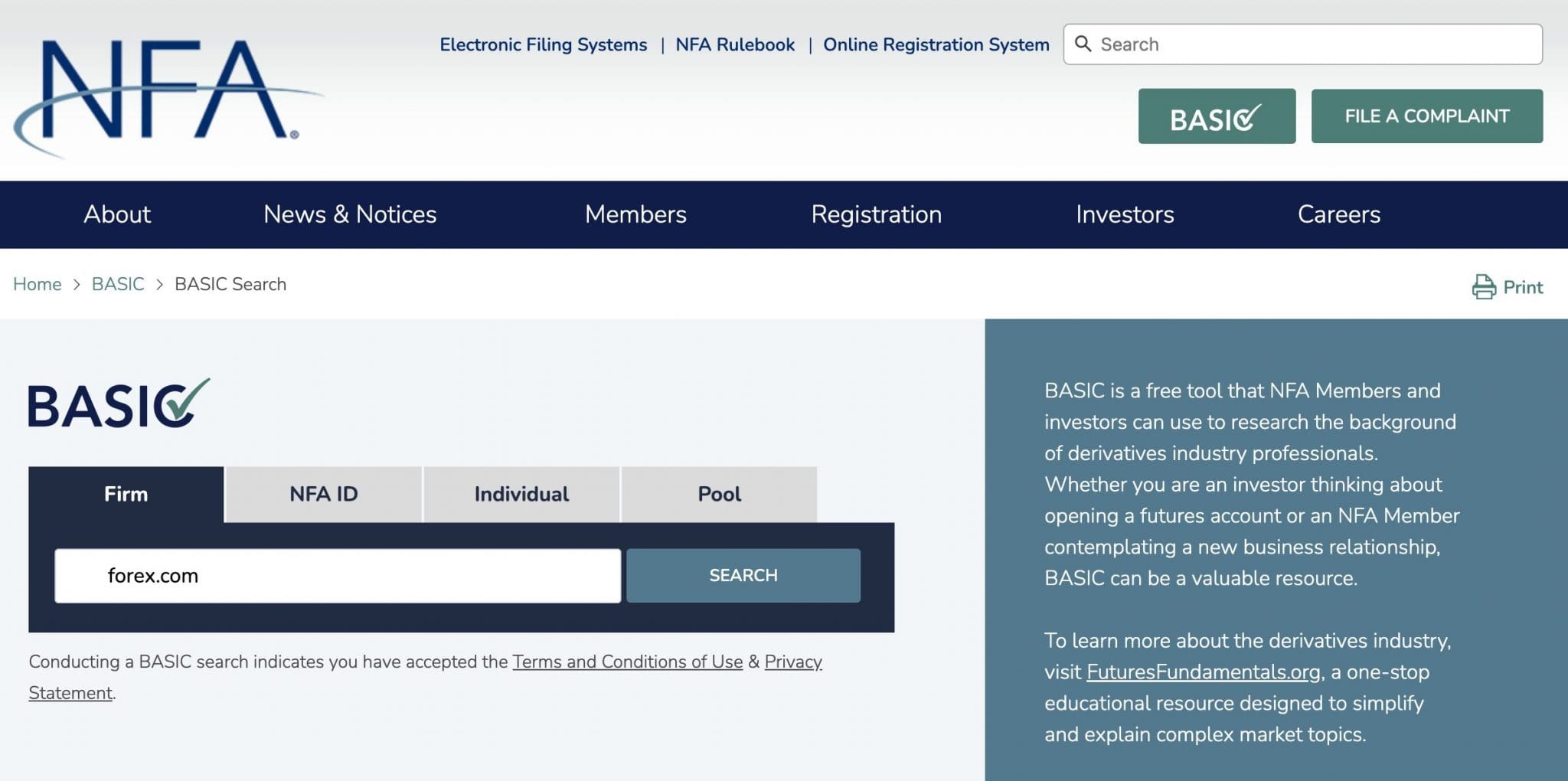Focus the top site Search field
The height and width of the screenshot is (781, 1568).
(x=1302, y=44)
